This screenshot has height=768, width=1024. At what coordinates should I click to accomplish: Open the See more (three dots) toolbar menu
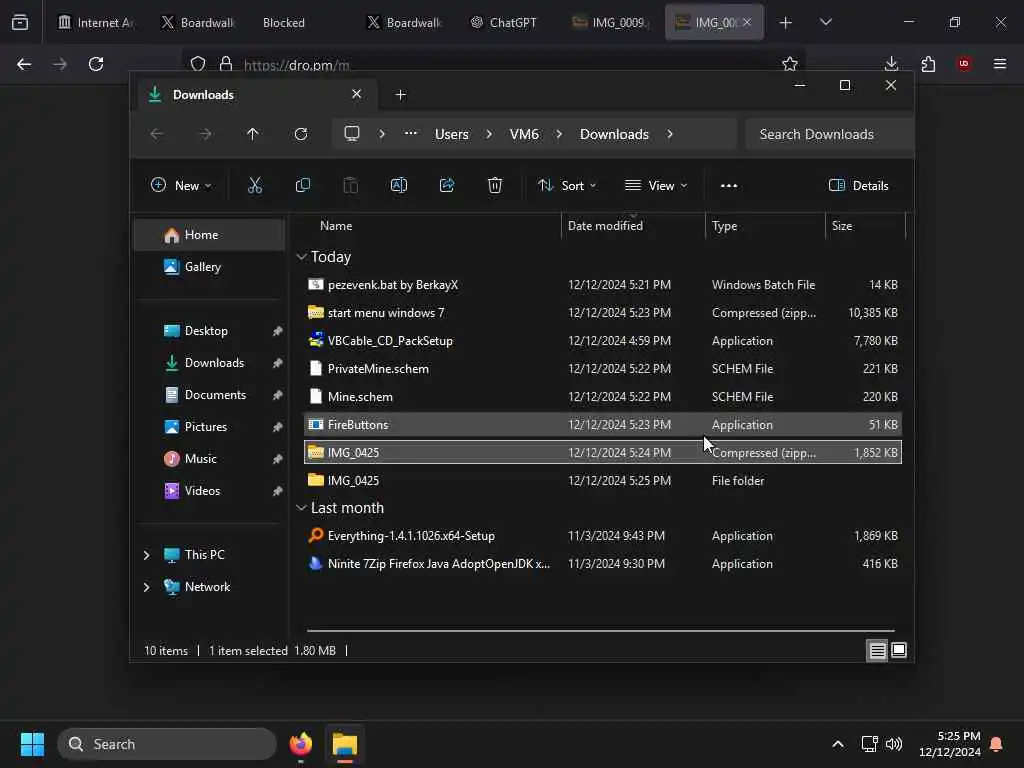pyautogui.click(x=729, y=185)
